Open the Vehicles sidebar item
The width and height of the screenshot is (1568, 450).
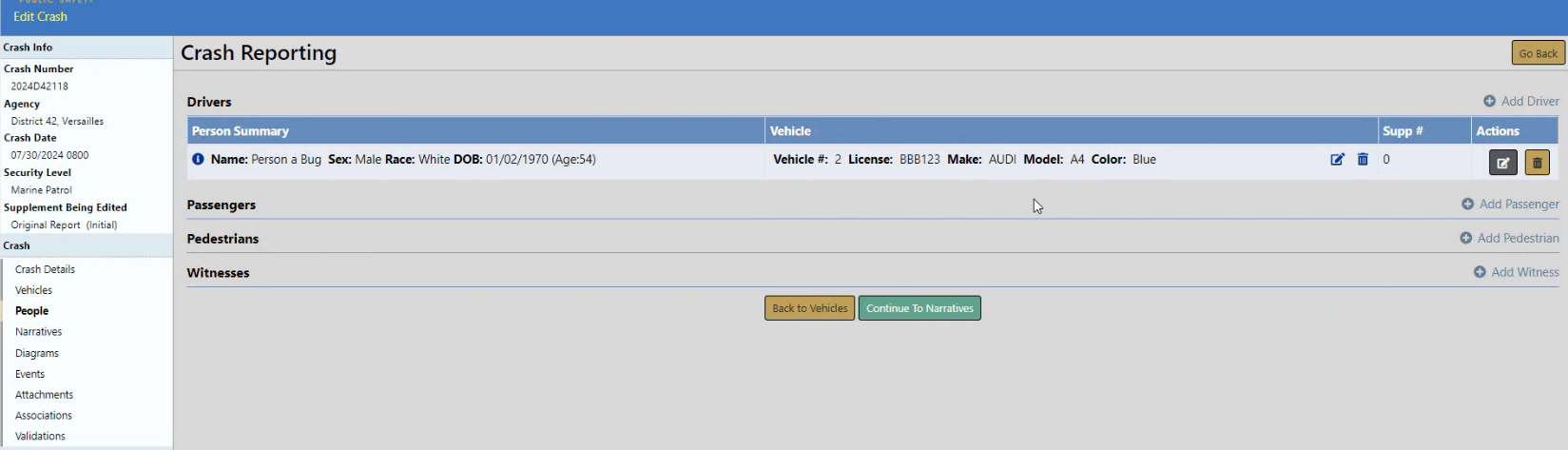click(x=33, y=290)
